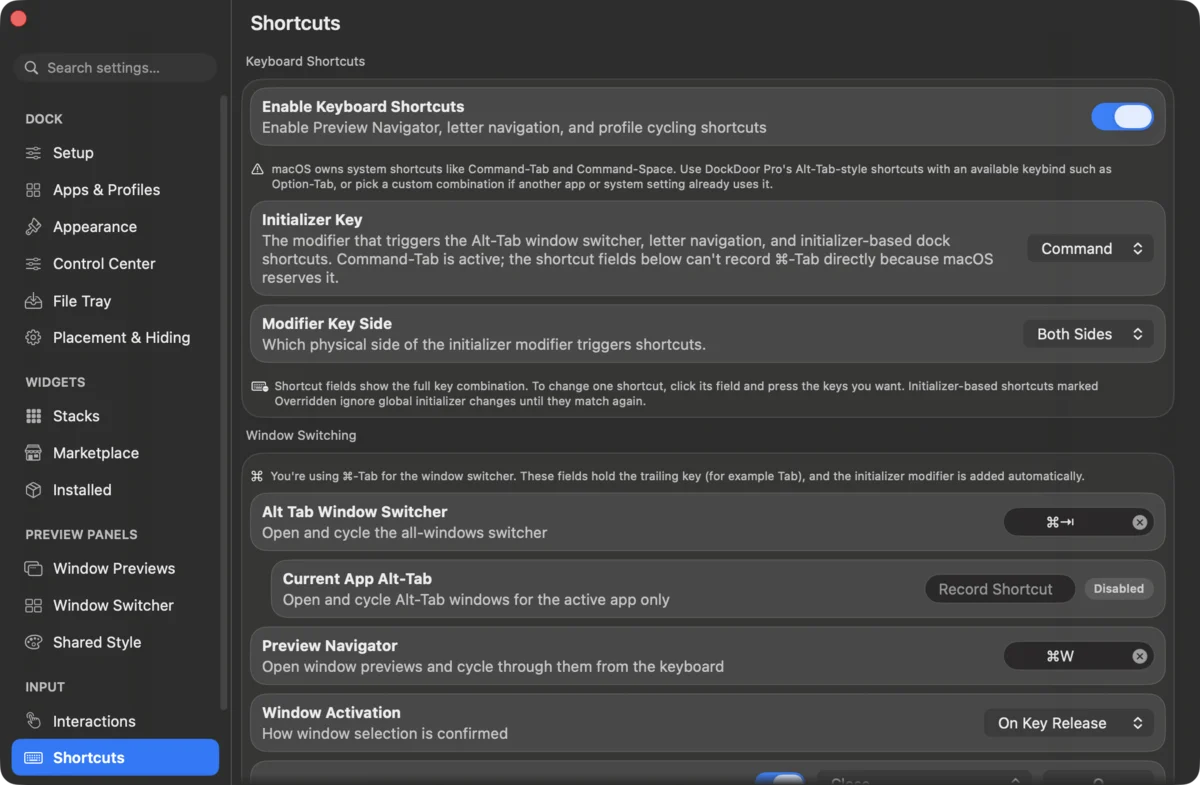Select Stacks under Widgets
1200x785 pixels.
click(115, 416)
